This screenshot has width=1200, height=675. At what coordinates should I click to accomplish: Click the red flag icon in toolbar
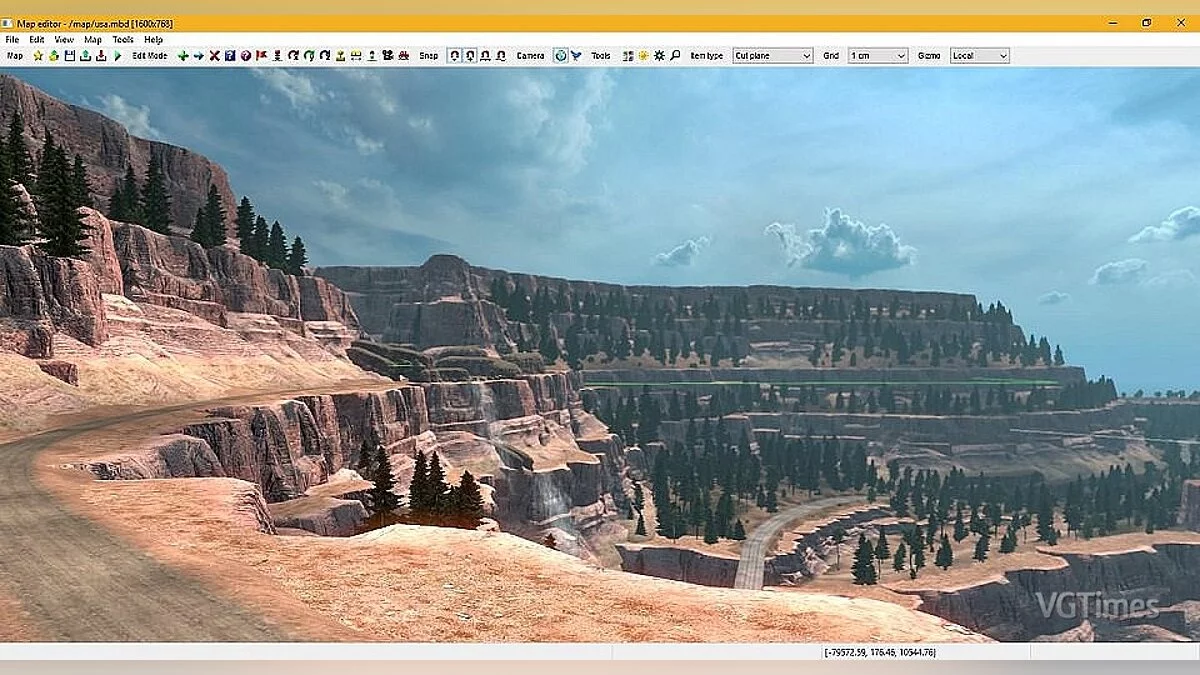click(x=262, y=56)
